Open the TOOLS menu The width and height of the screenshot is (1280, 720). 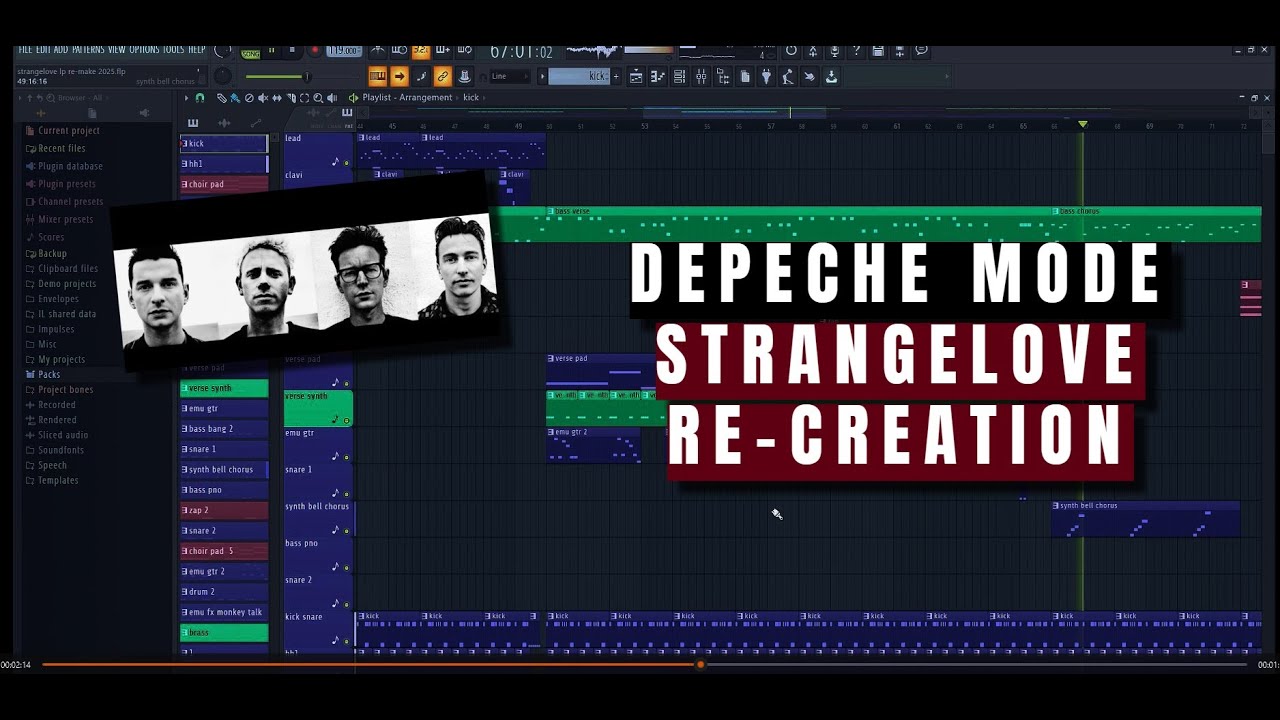(x=174, y=49)
